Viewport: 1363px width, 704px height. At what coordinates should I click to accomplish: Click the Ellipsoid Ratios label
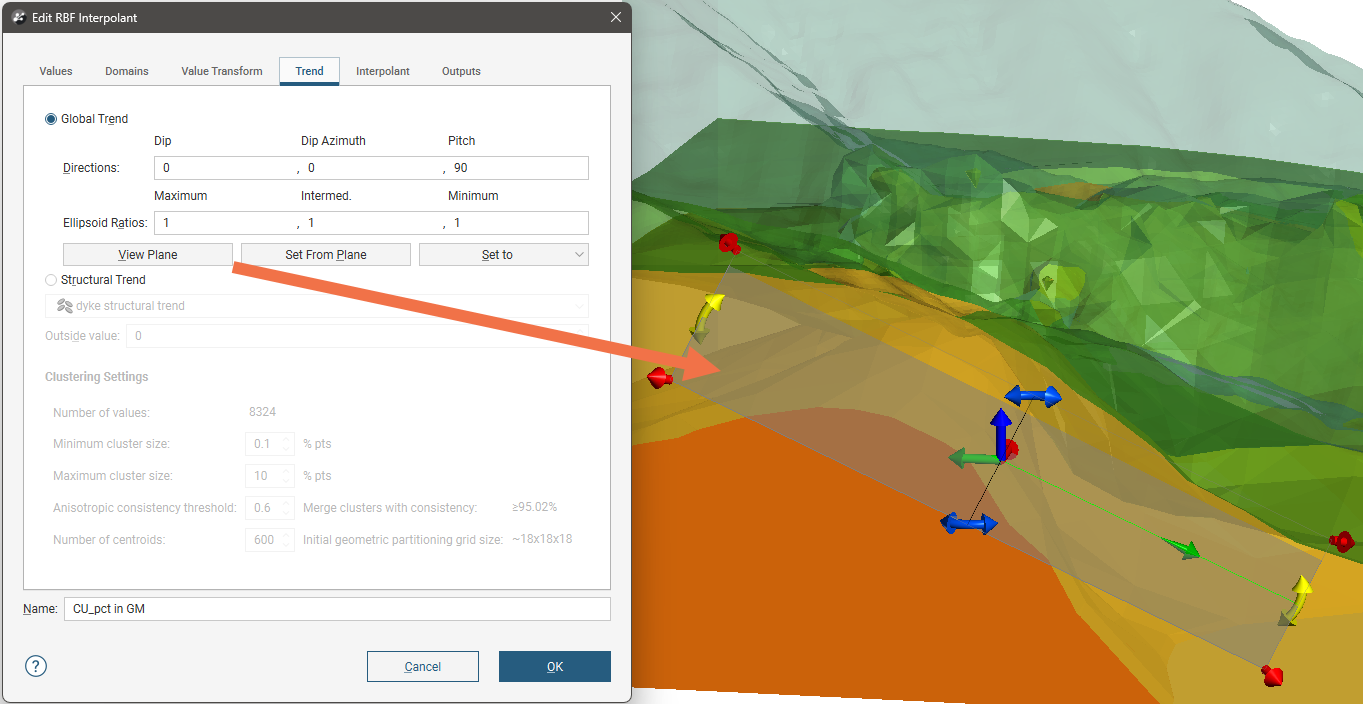coord(105,223)
